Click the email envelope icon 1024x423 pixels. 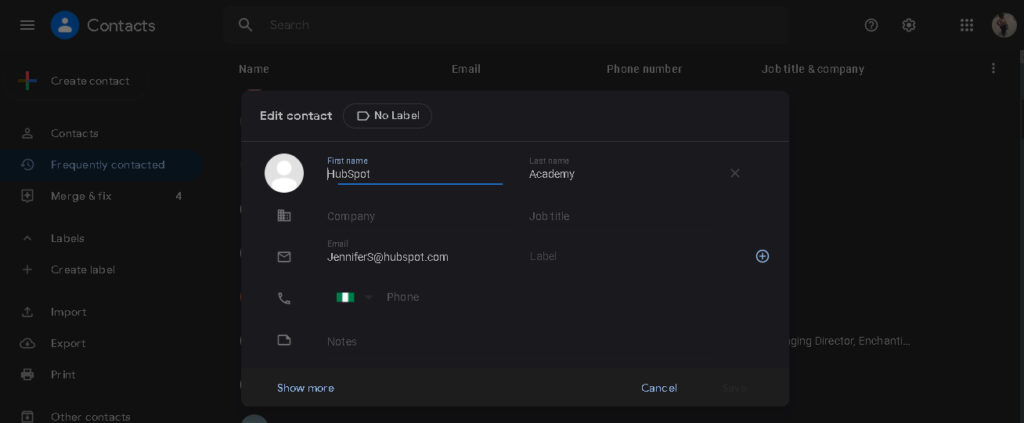(x=284, y=257)
